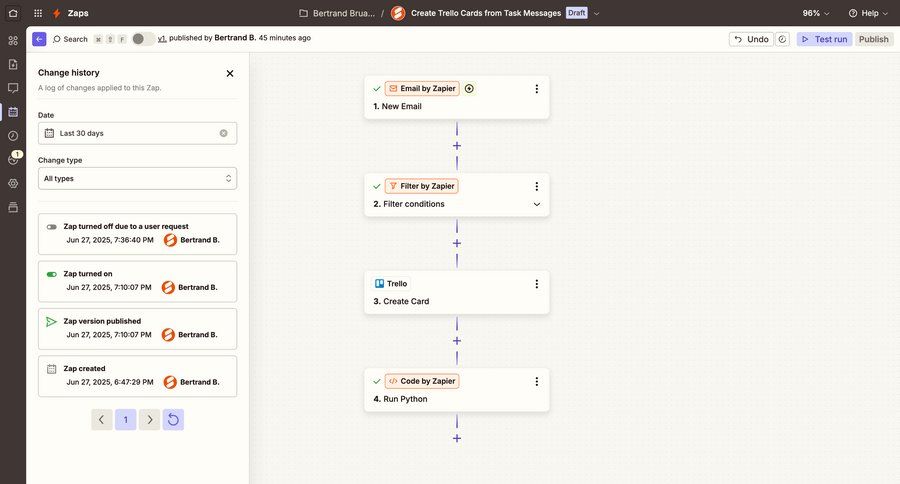The height and width of the screenshot is (484, 900).
Task: Click the '2. Filter conditions' step title
Action: (409, 204)
